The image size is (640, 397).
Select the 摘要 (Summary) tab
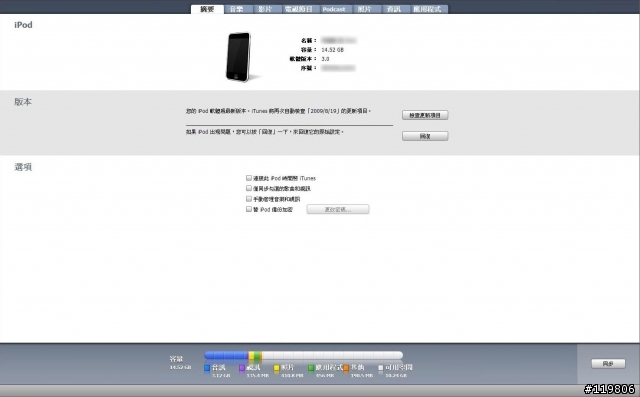coord(207,9)
